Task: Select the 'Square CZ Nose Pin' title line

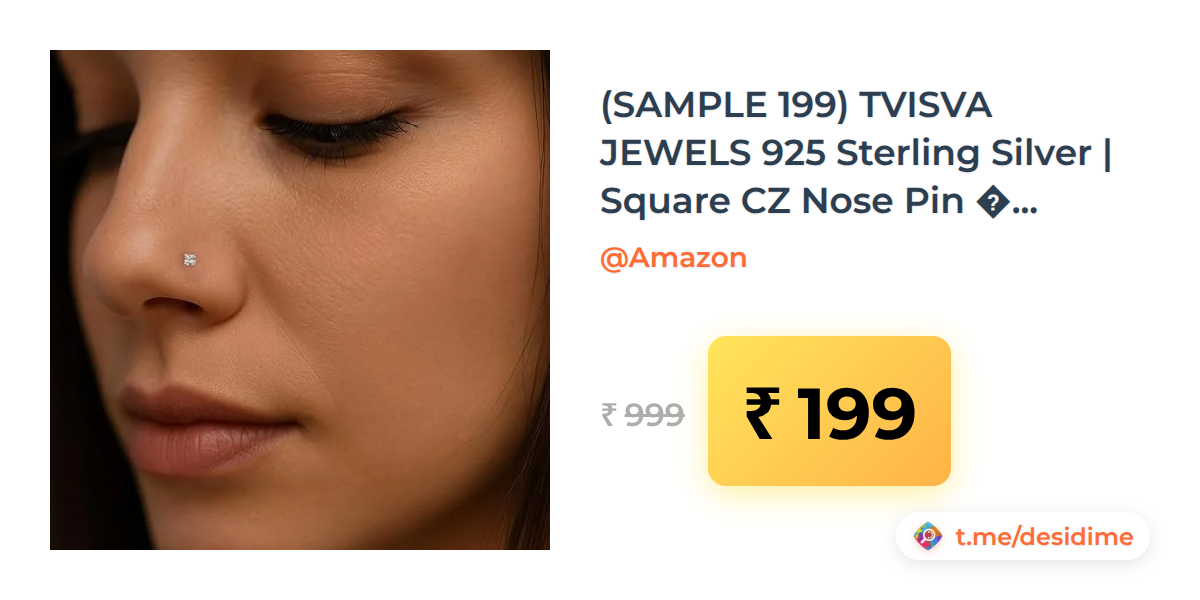Action: (x=784, y=201)
